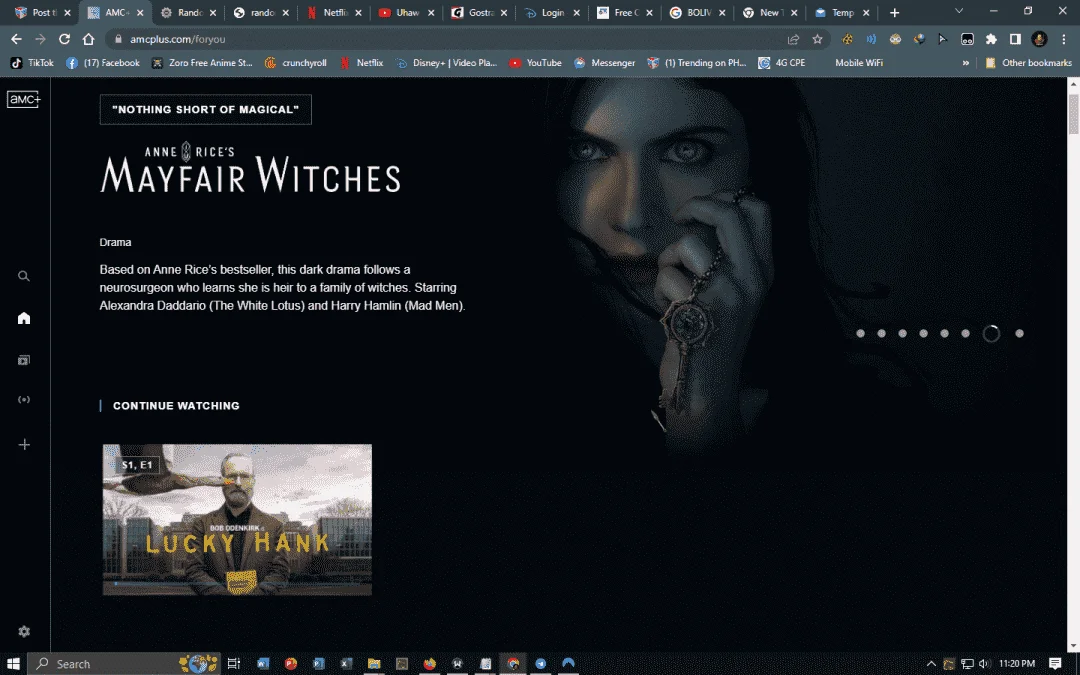Screen dimensions: 1080x675
Task: Open the Other bookmarks folder
Action: click(x=1028, y=63)
